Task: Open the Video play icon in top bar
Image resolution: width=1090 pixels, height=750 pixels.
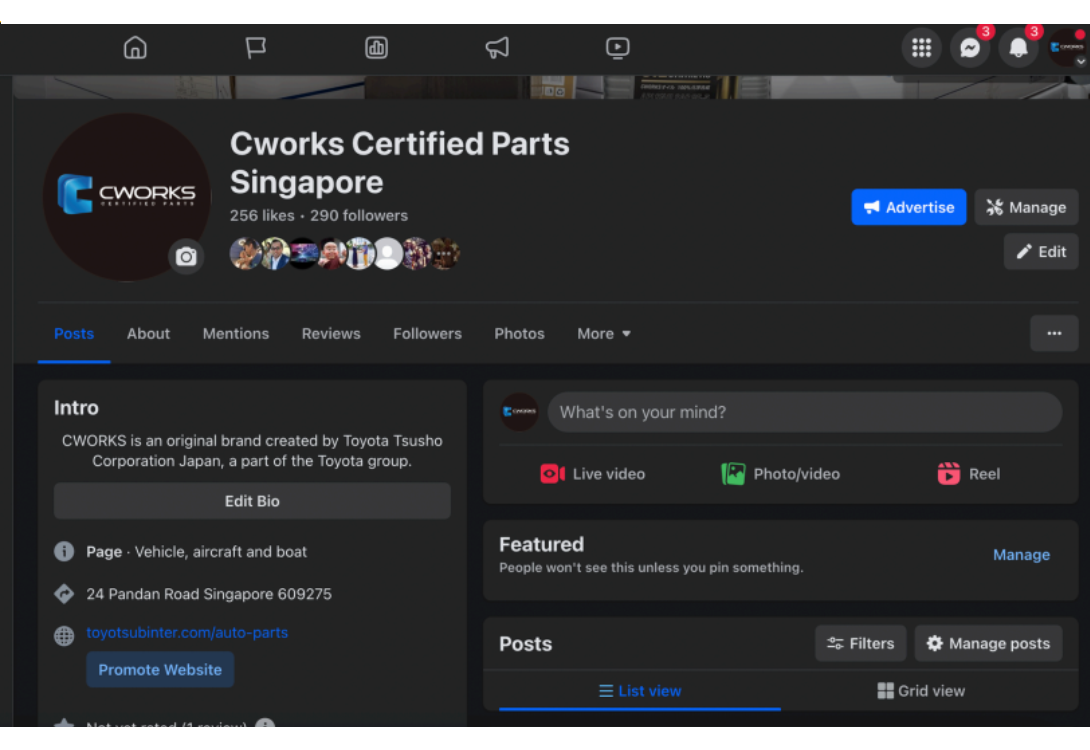Action: [x=617, y=48]
